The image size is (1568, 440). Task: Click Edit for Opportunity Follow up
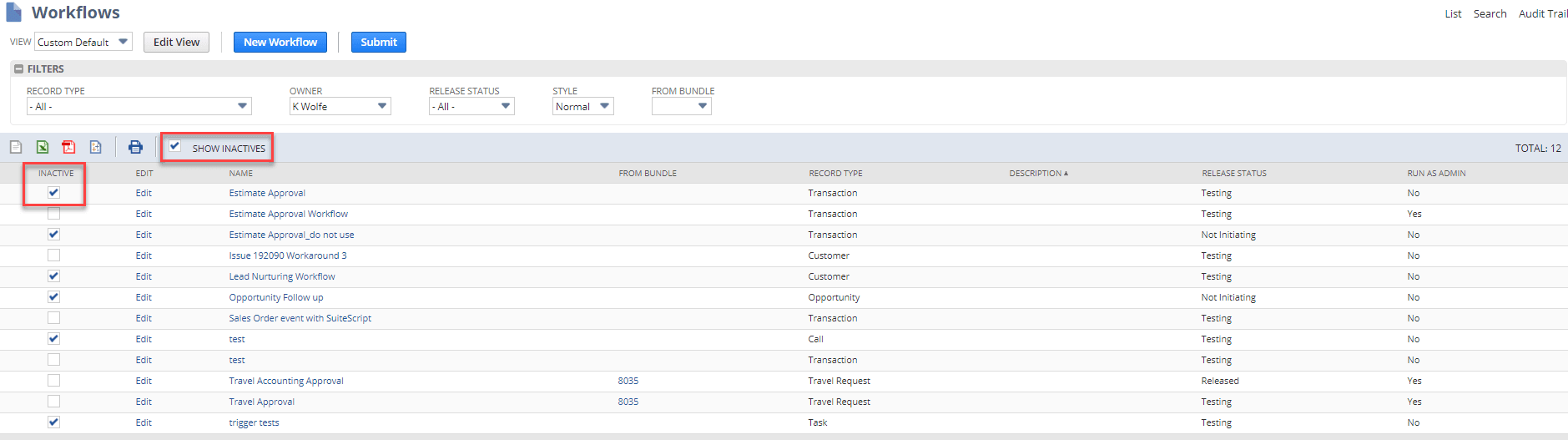(144, 297)
